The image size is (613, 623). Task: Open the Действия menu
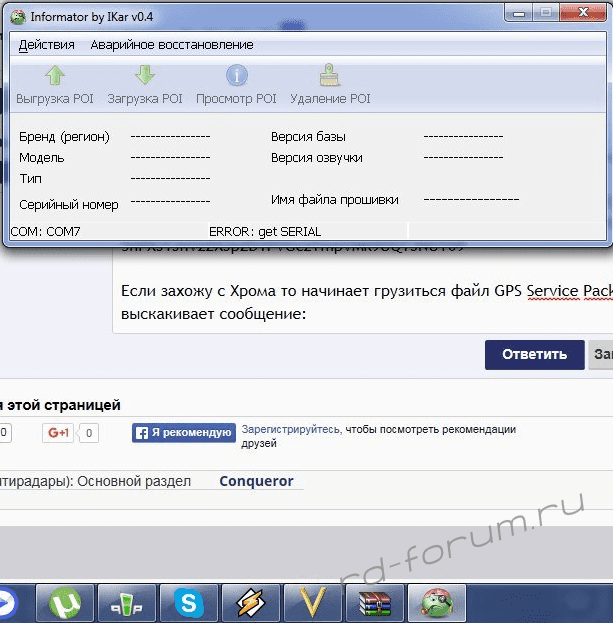click(46, 45)
